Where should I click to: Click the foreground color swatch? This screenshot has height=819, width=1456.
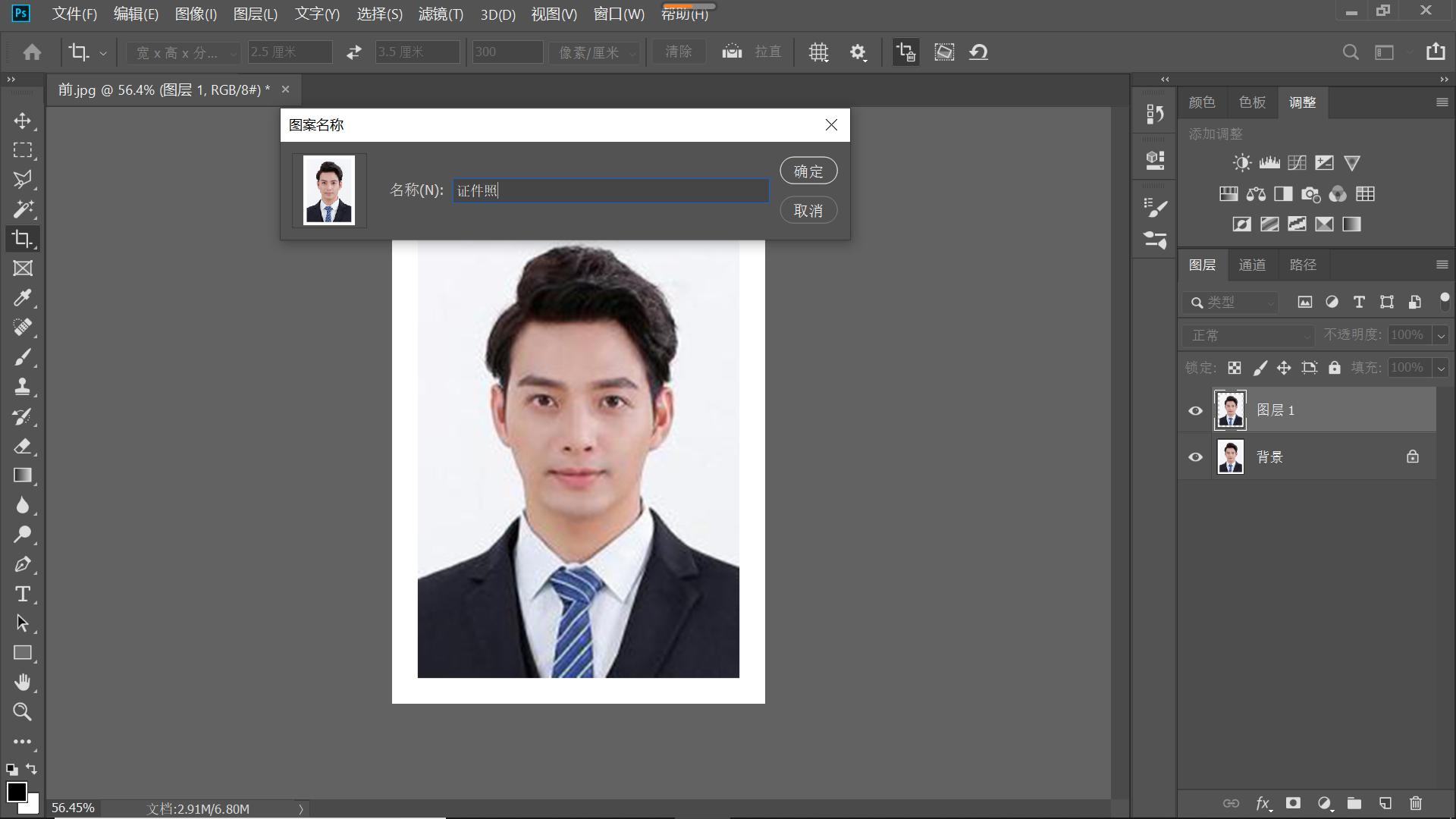tap(17, 792)
